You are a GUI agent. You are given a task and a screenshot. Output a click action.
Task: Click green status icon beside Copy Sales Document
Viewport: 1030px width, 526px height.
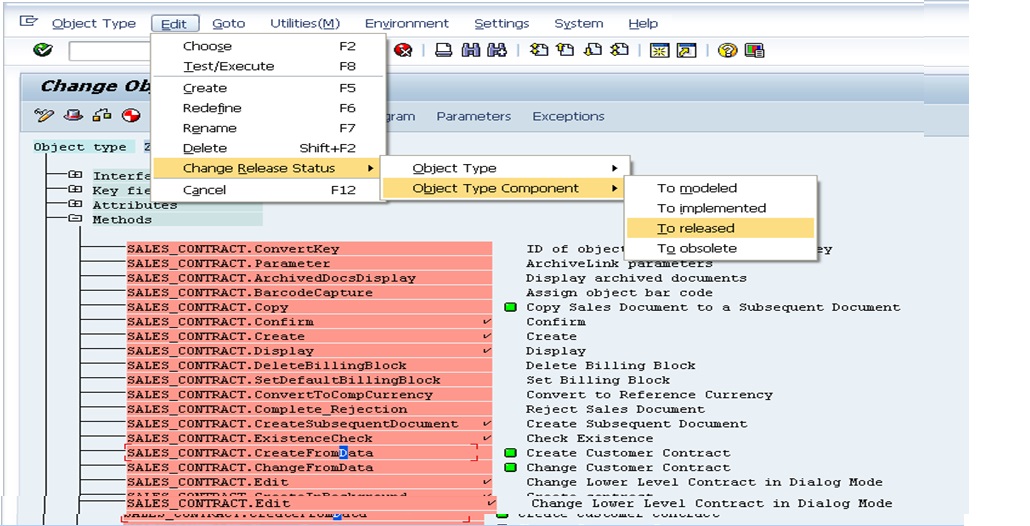point(510,307)
